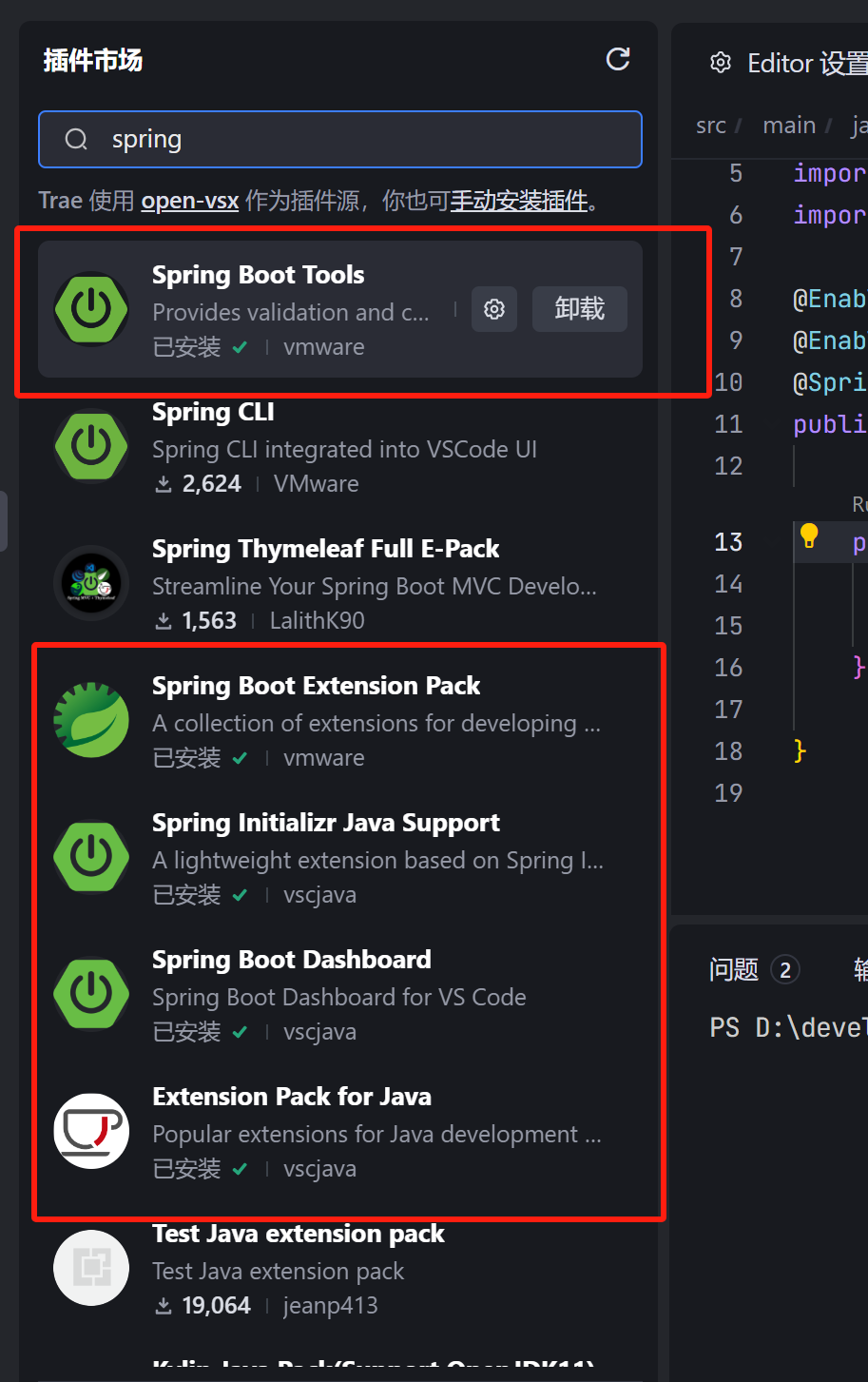Open Spring Boot Dashboard plugin entry
The width and height of the screenshot is (868, 1382).
(x=340, y=994)
